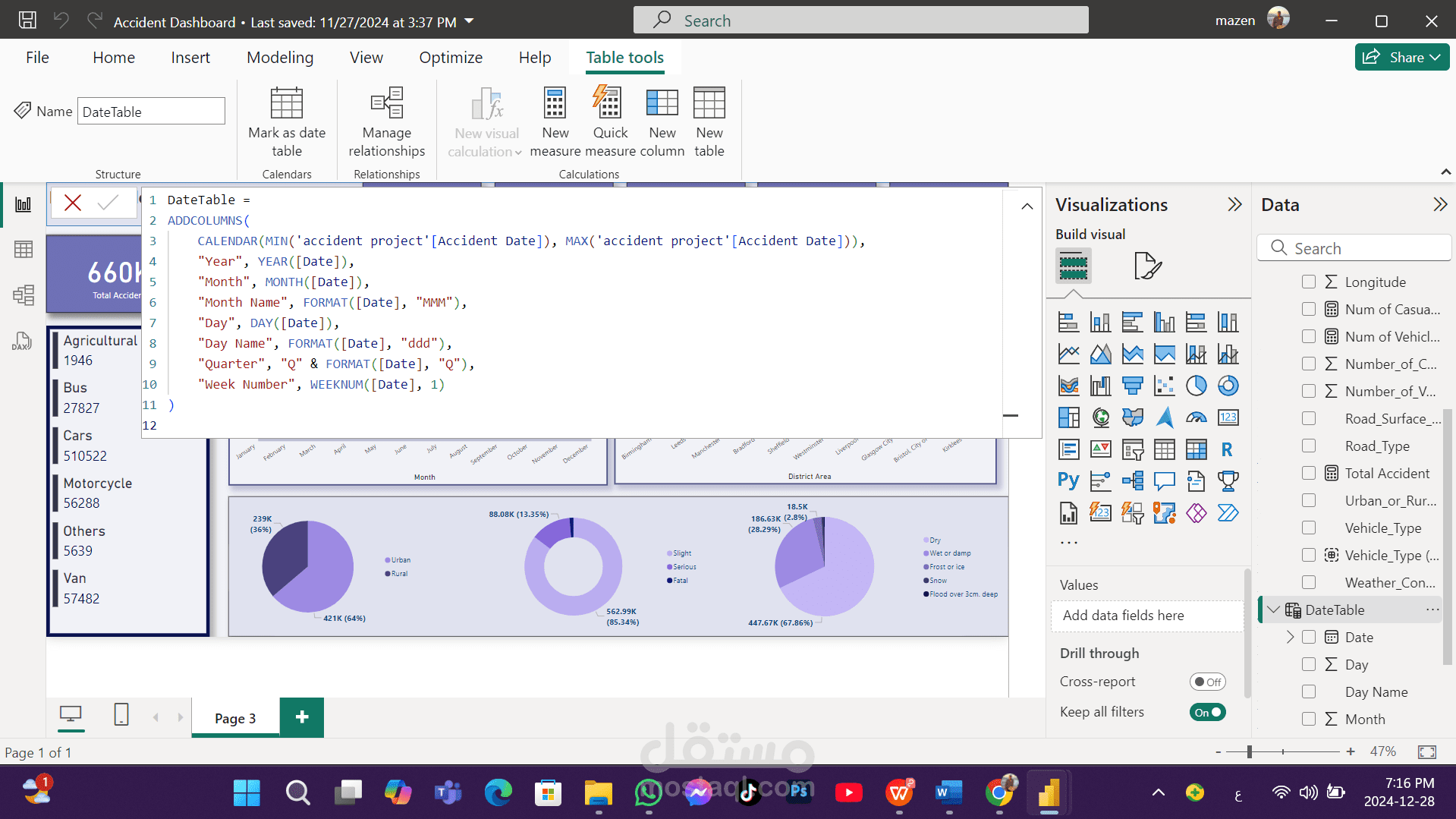Open the Modeling ribbon tab

click(x=280, y=57)
